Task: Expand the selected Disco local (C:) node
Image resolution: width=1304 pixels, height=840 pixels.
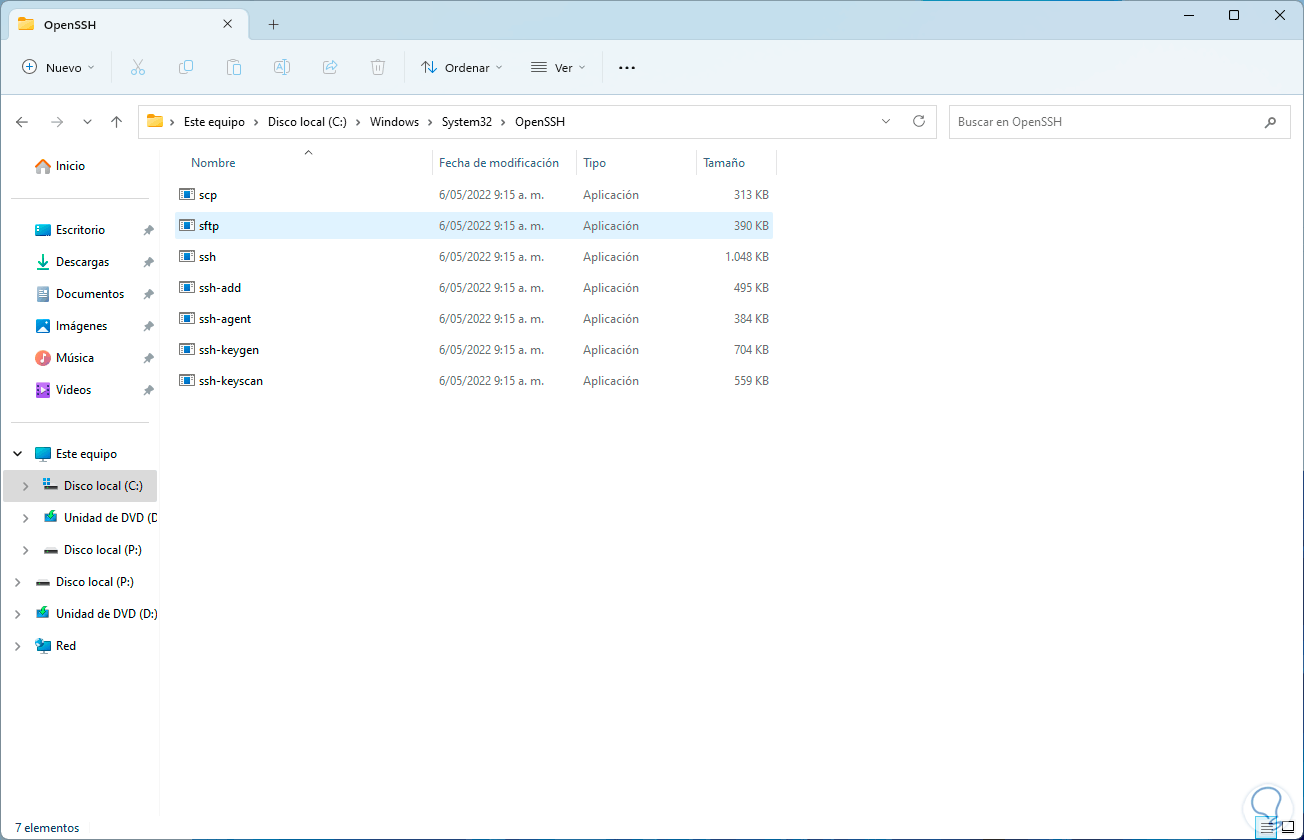Action: (26, 486)
